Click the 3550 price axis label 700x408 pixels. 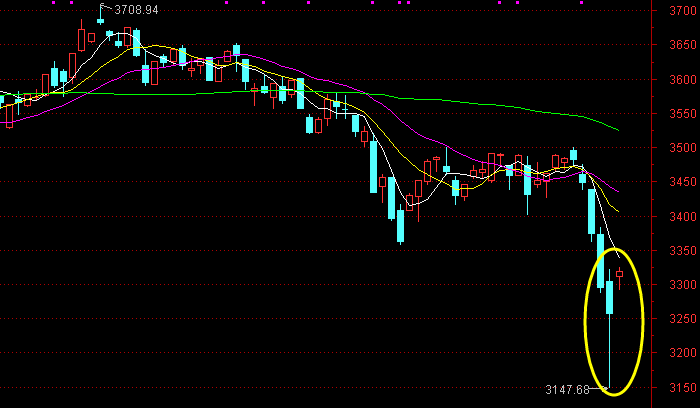pos(683,113)
